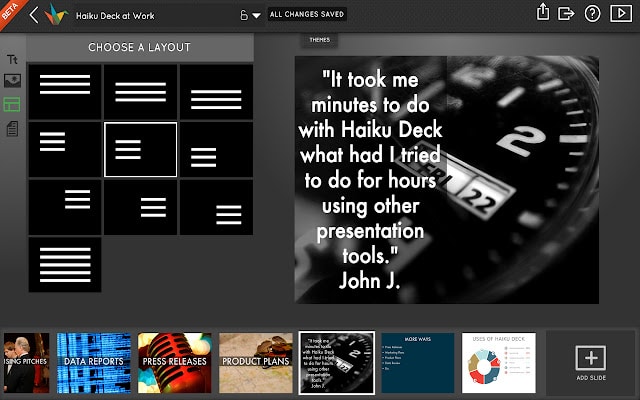The width and height of the screenshot is (640, 400).
Task: Click the All Changes Saved status label
Action: coord(307,14)
